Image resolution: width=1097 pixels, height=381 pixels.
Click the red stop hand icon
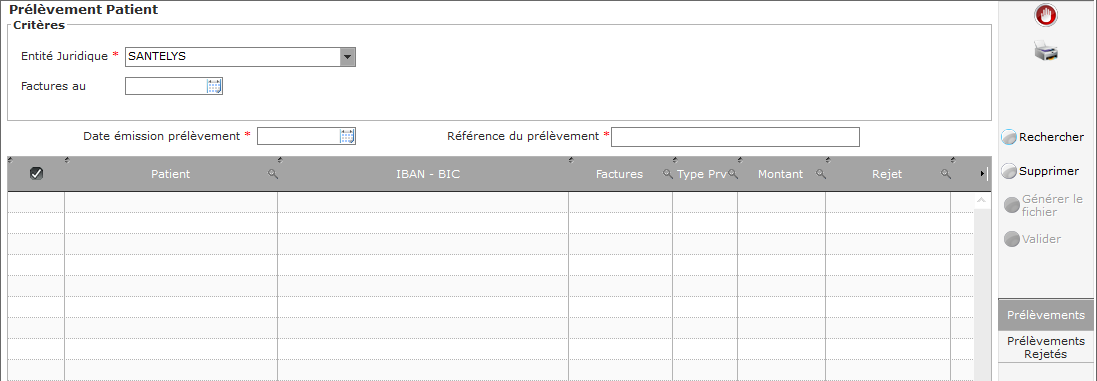[x=1046, y=15]
